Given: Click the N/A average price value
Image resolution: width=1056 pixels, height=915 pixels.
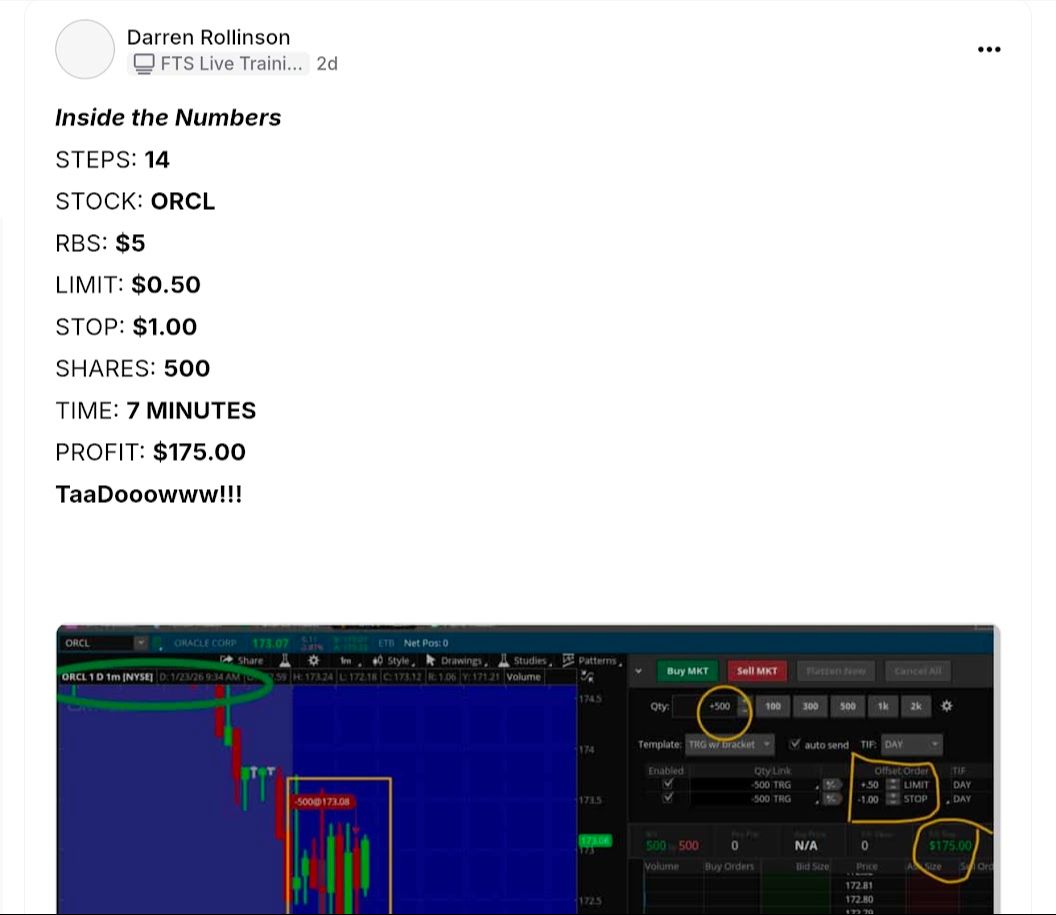Looking at the screenshot, I should (805, 845).
